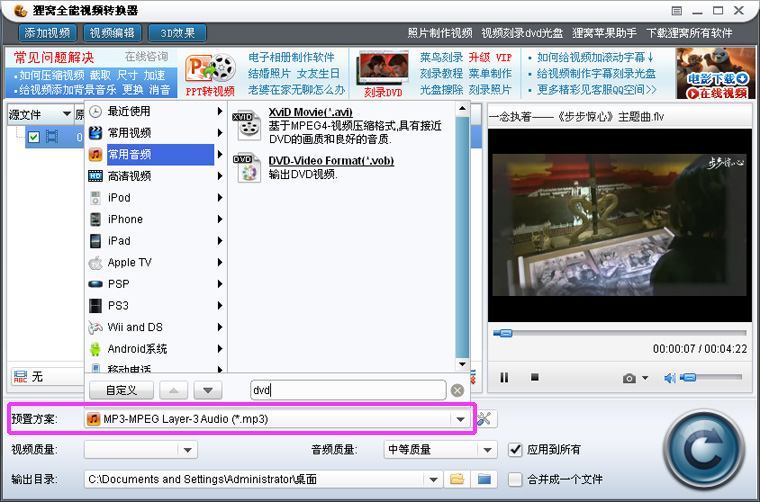Screen dimensions: 760x502
Task: Click the Android系统 robot icon
Action: coord(95,349)
